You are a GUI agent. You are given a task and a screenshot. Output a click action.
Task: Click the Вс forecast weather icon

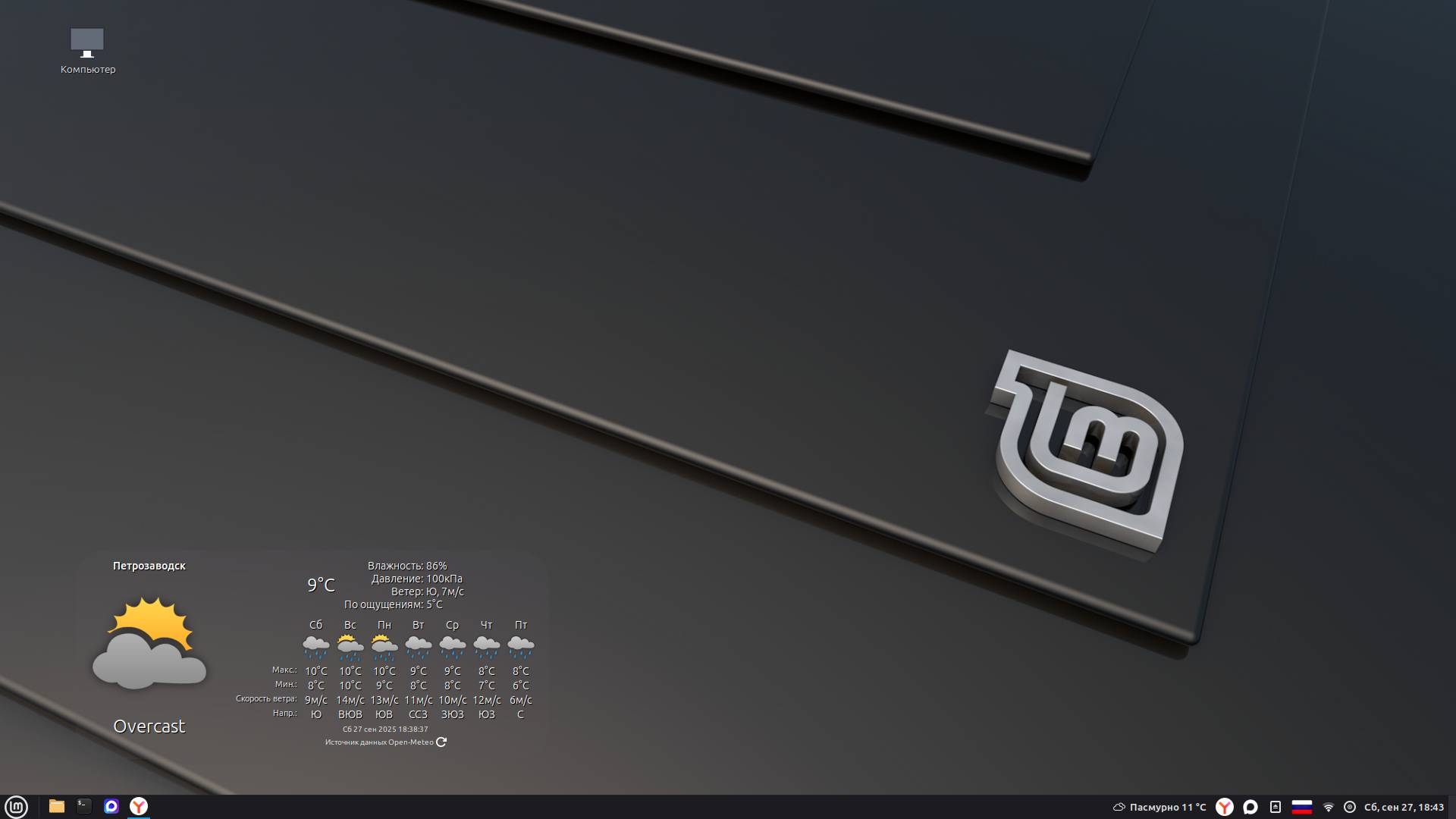click(x=350, y=647)
